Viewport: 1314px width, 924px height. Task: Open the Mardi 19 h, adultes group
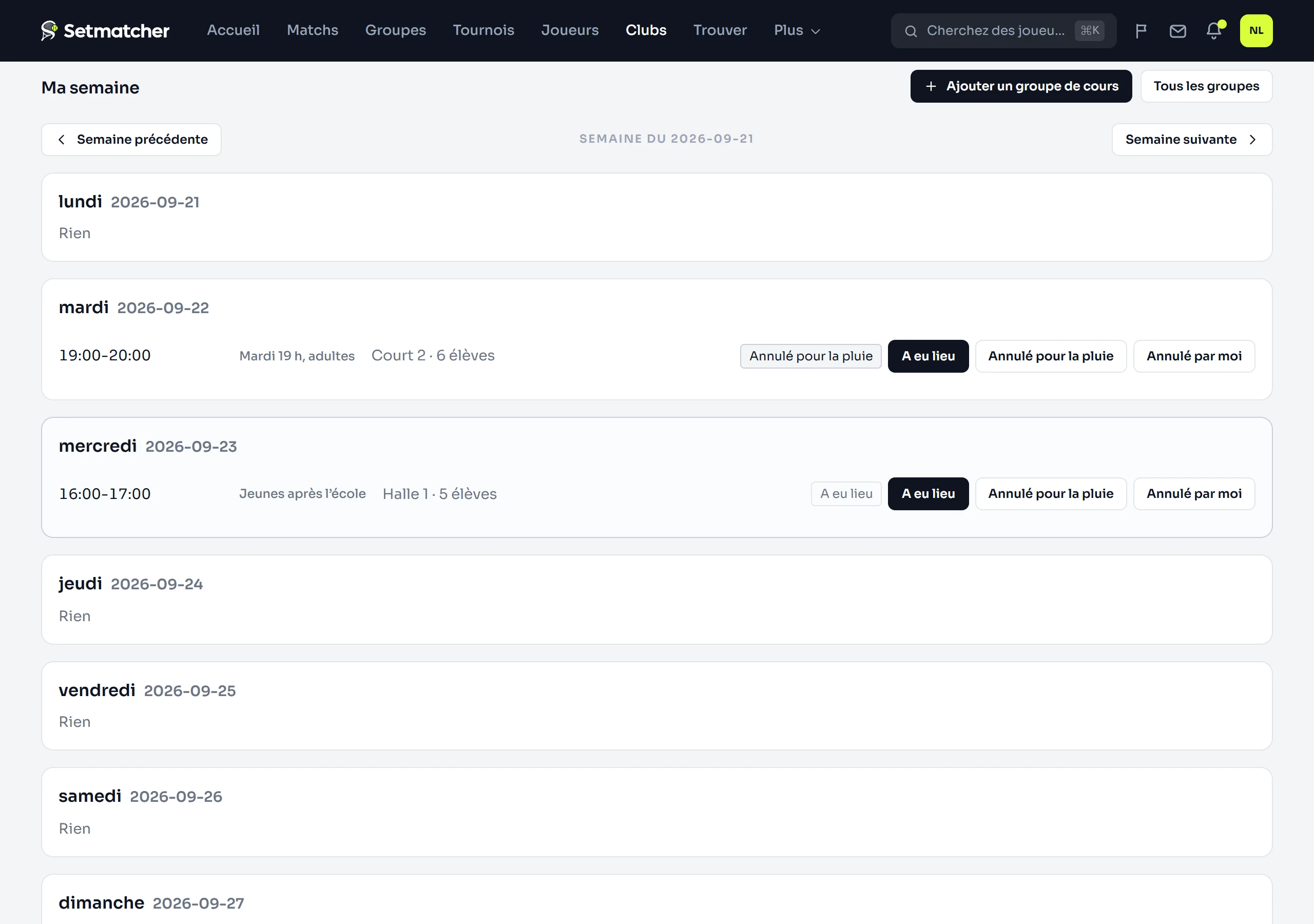[297, 356]
